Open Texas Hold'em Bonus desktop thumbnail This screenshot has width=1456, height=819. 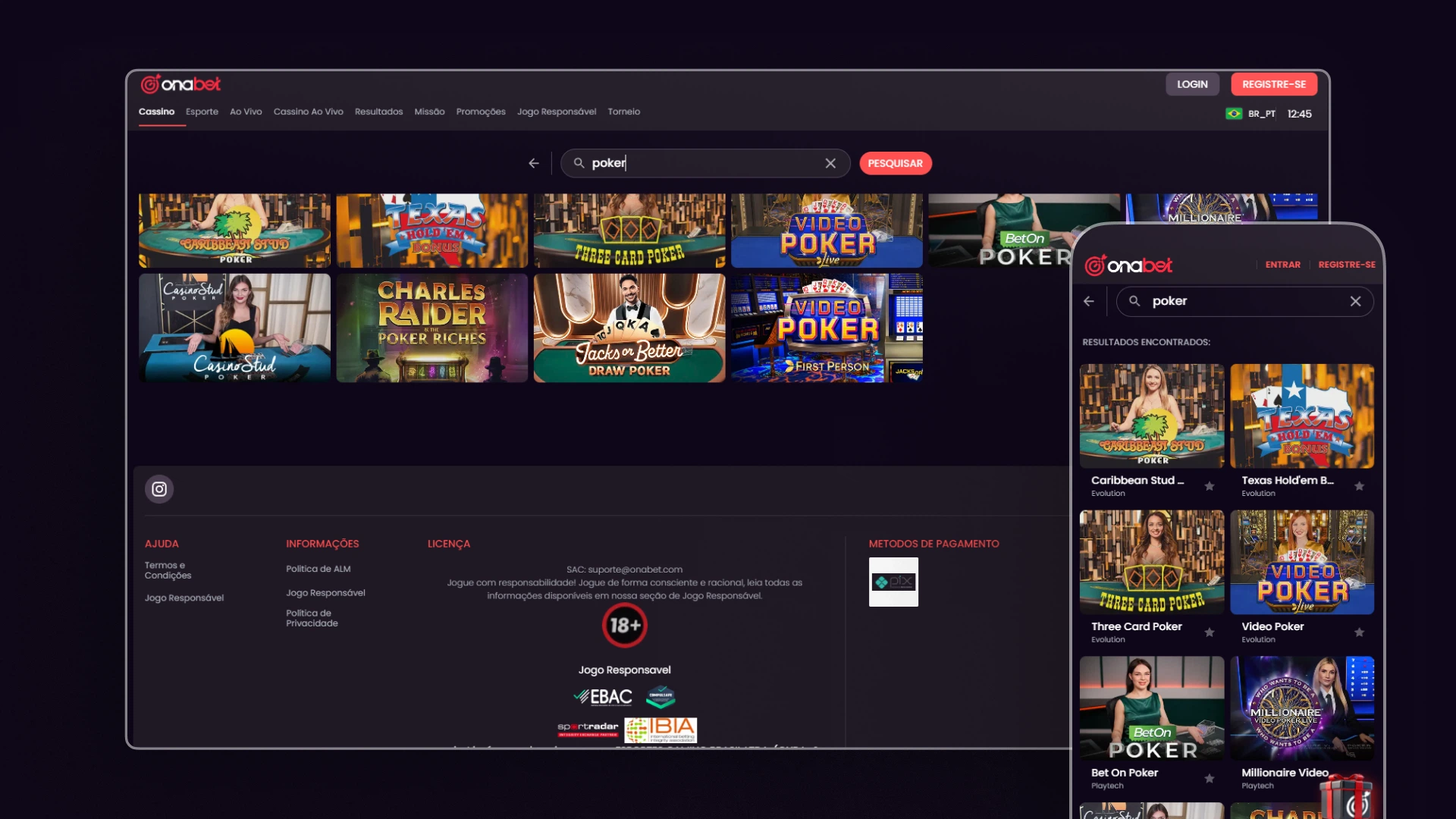432,231
